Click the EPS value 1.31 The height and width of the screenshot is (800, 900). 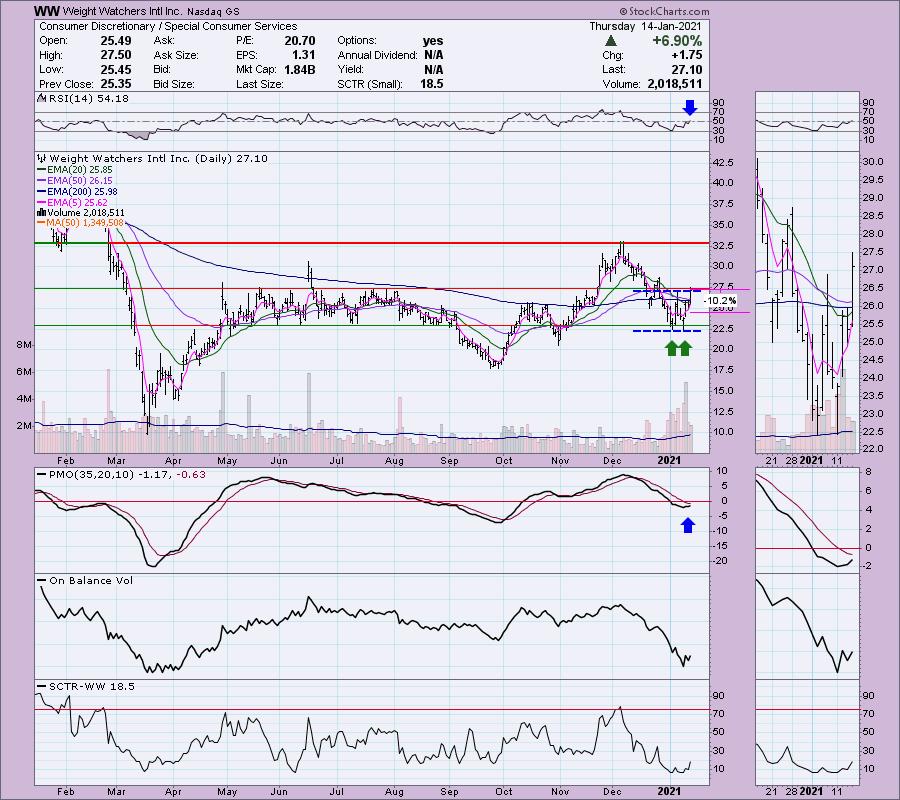pyautogui.click(x=304, y=55)
